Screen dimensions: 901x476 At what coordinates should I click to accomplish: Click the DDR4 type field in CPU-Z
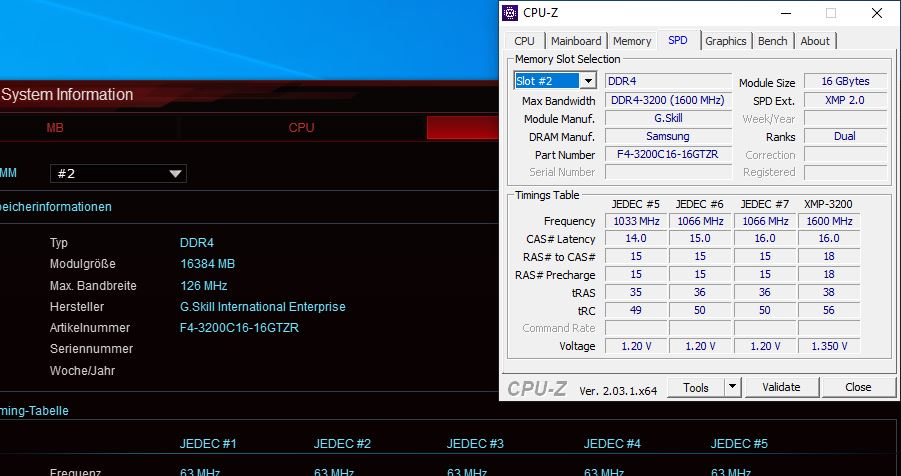tap(668, 82)
